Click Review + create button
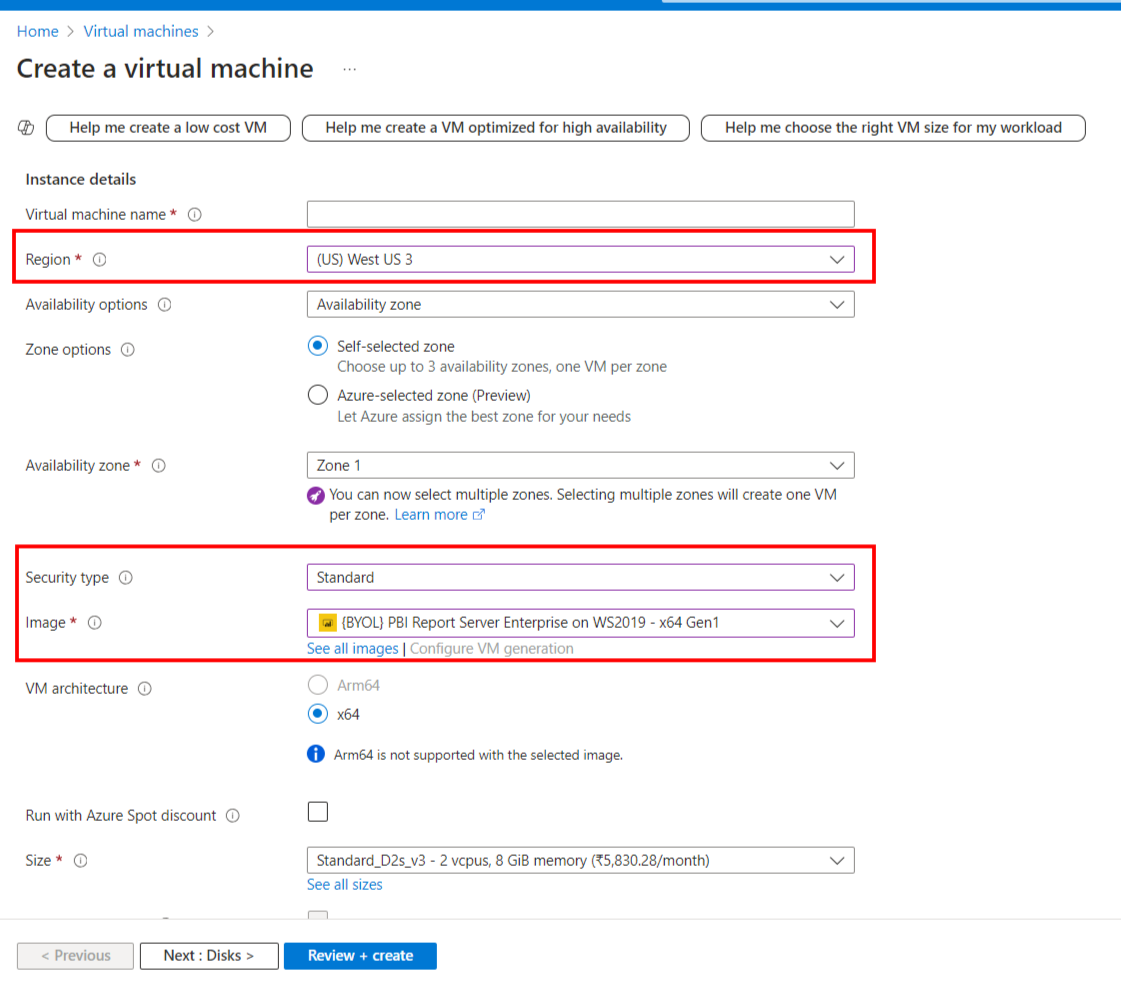The height and width of the screenshot is (981, 1121). point(360,956)
